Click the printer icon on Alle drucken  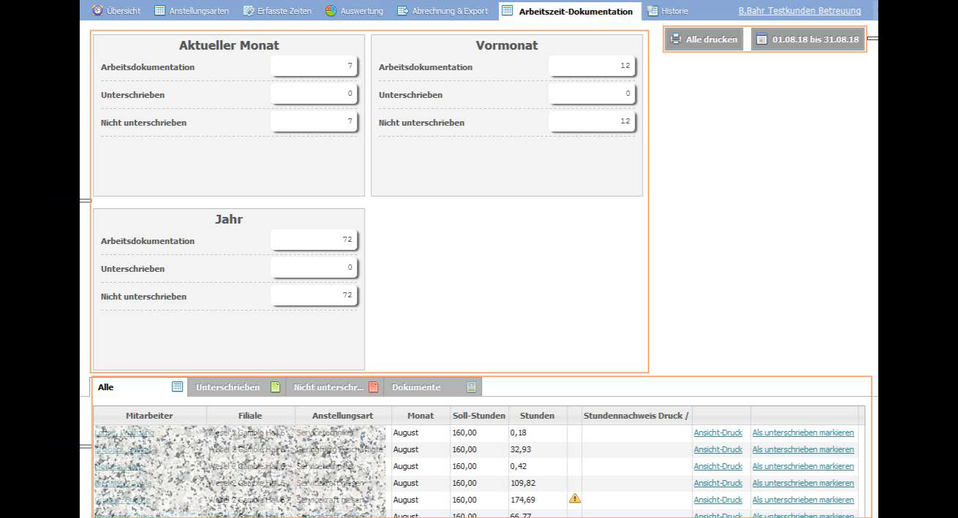point(675,39)
